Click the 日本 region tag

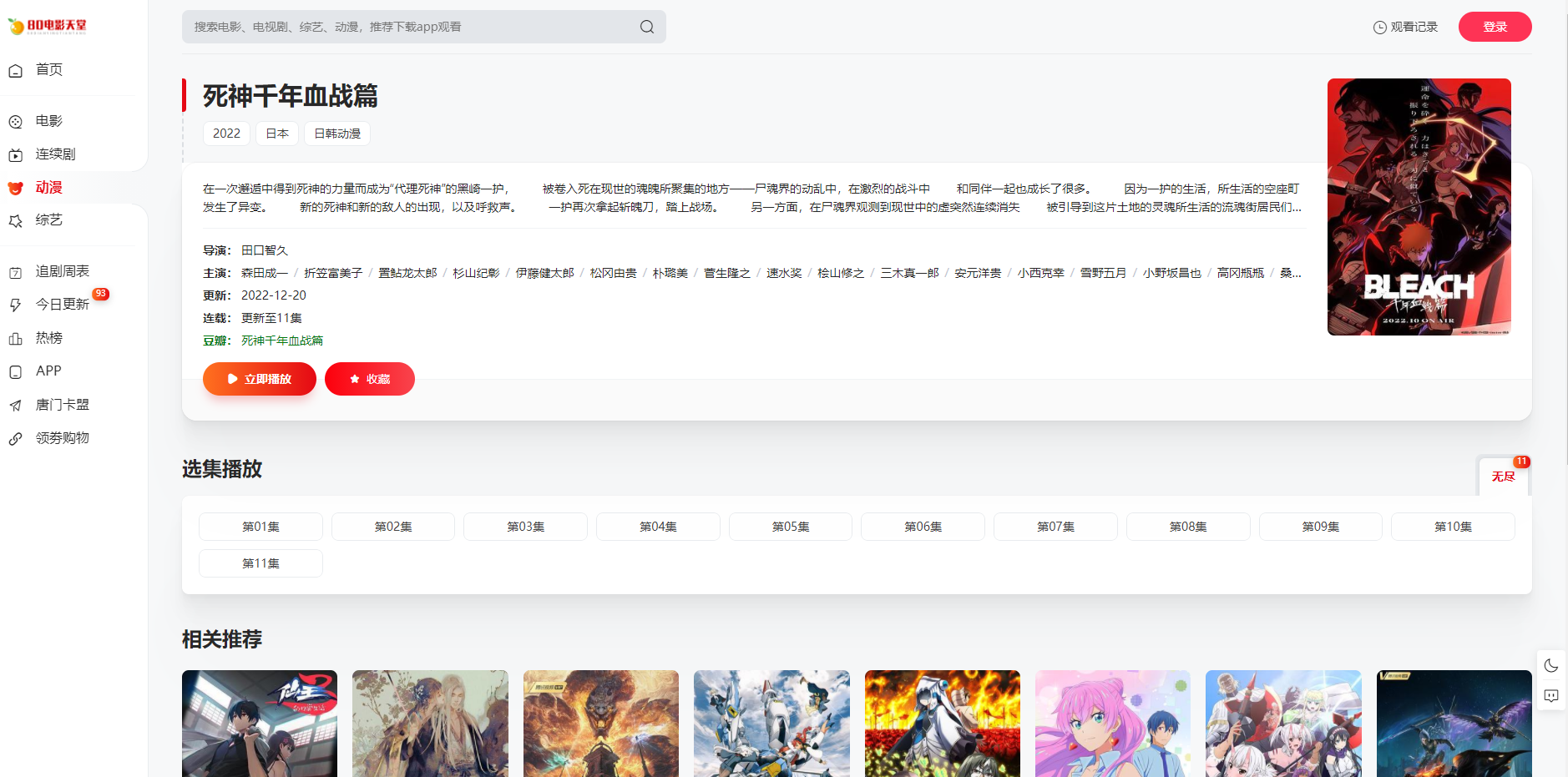point(277,134)
